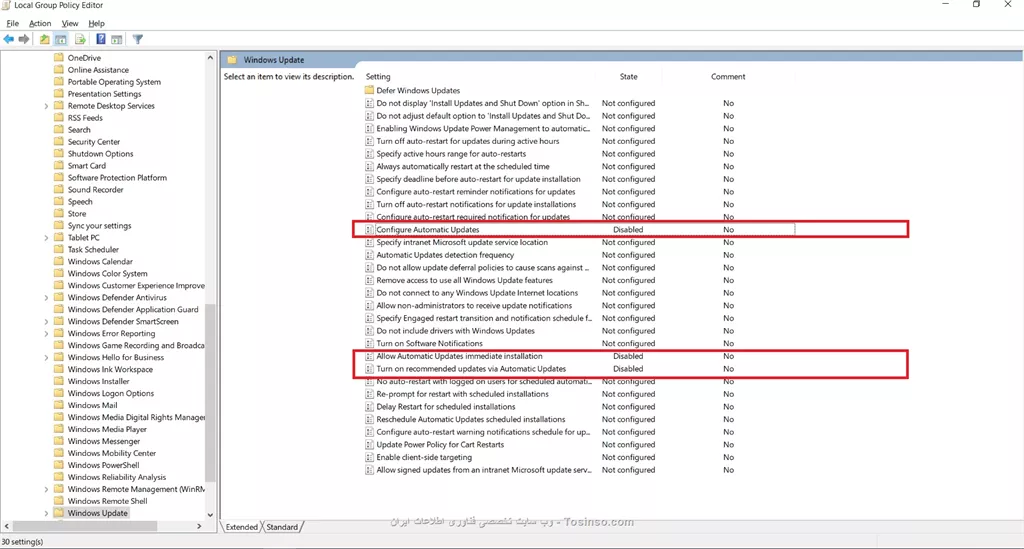Click policy icon beside Specify active hours range
This screenshot has height=549, width=1024.
coord(369,154)
